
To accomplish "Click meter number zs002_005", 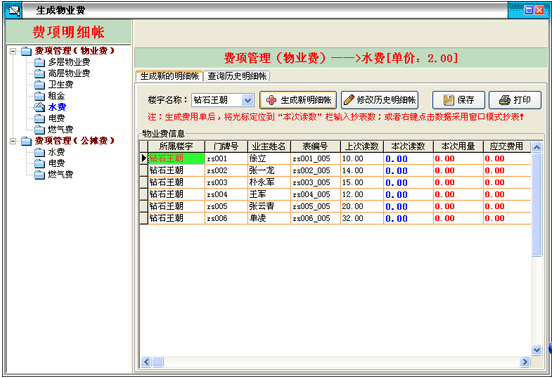I will click(x=311, y=171).
